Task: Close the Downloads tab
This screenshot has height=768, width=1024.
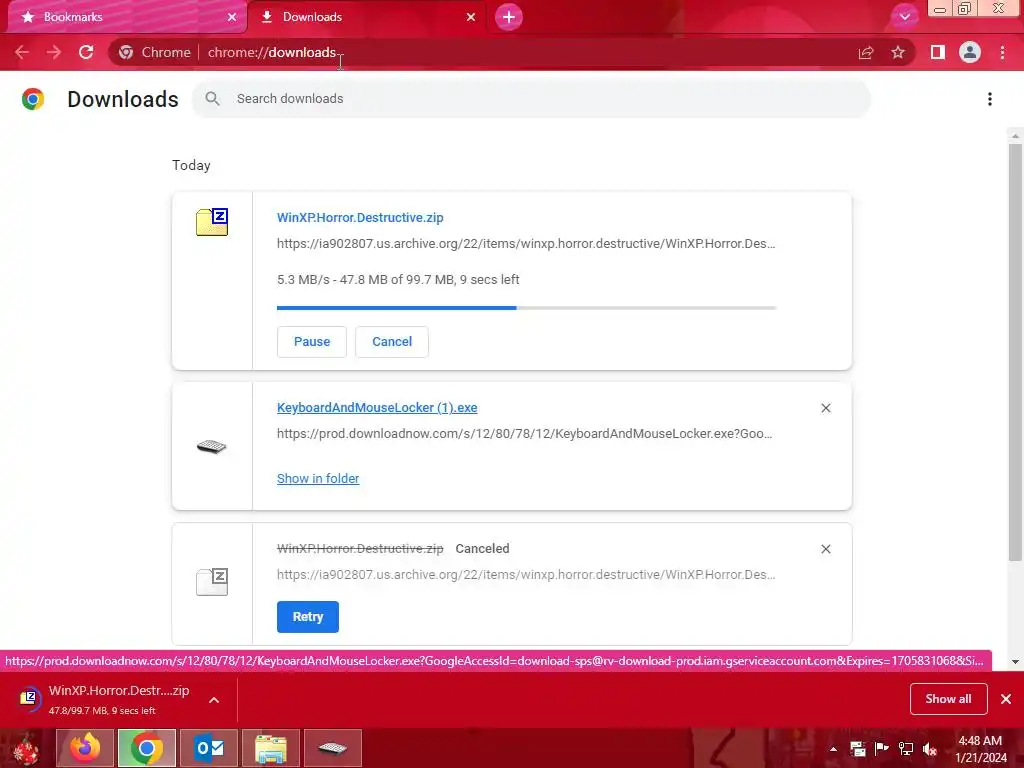Action: point(471,17)
